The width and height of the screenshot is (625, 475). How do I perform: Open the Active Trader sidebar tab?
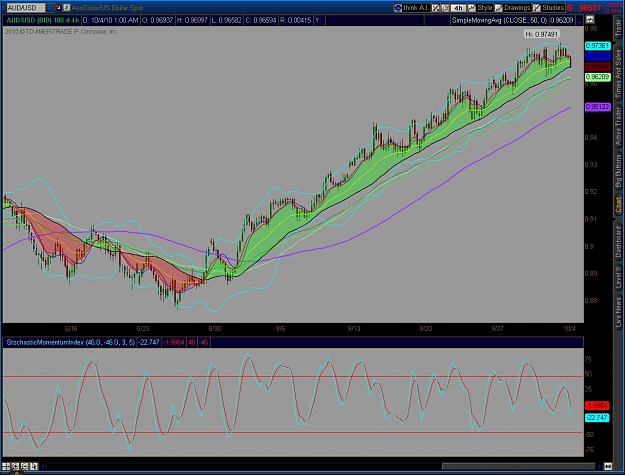click(x=618, y=126)
